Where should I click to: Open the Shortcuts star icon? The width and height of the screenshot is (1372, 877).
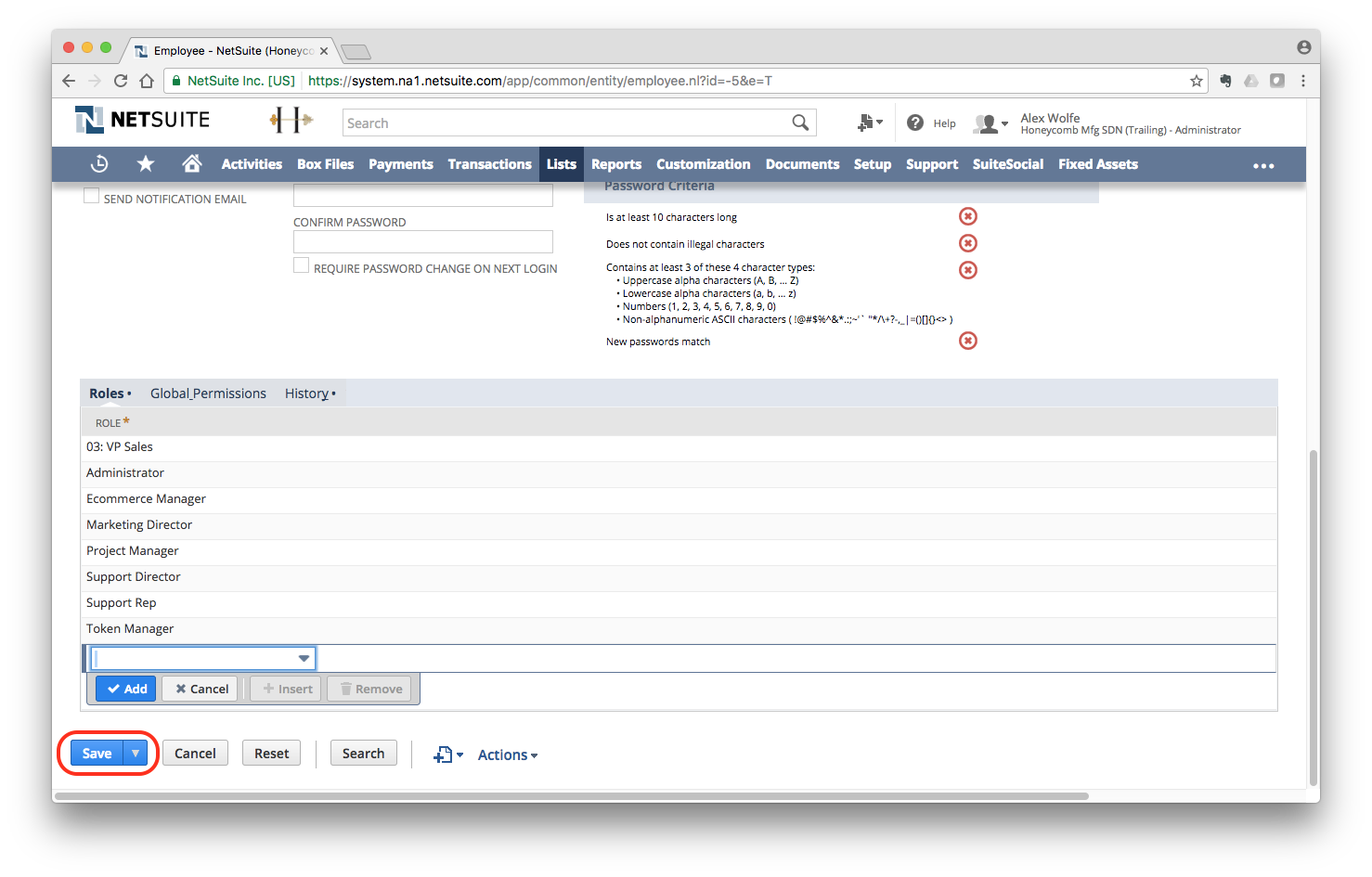[x=146, y=164]
